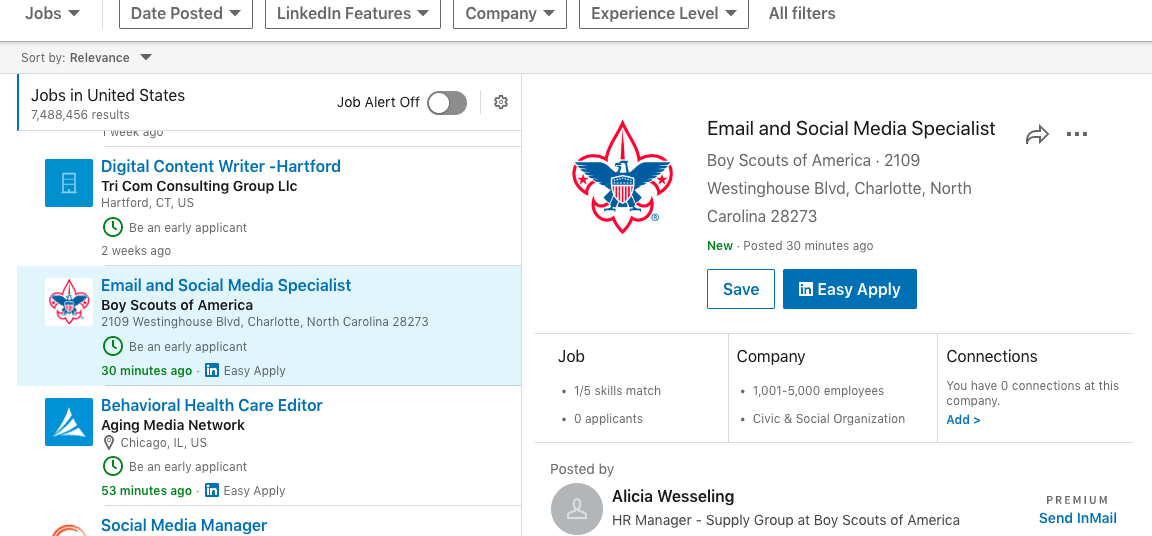The height and width of the screenshot is (536, 1152).
Task: Click Boy Scouts of America large logo
Action: click(x=622, y=177)
